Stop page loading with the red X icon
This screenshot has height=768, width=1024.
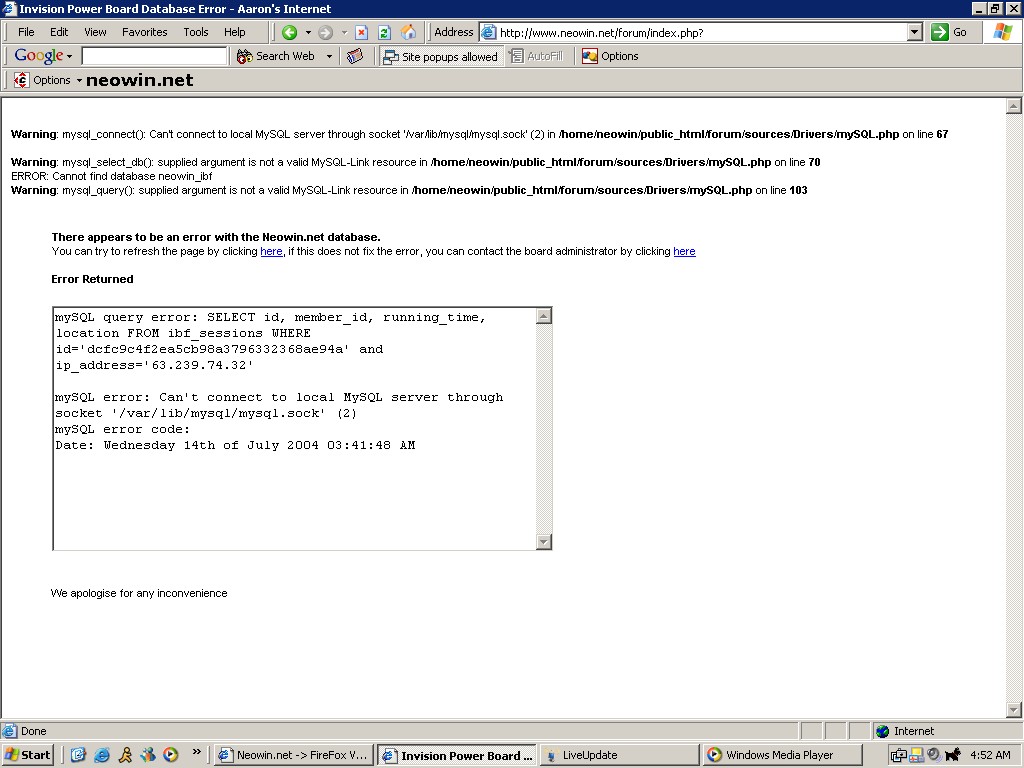coord(362,32)
